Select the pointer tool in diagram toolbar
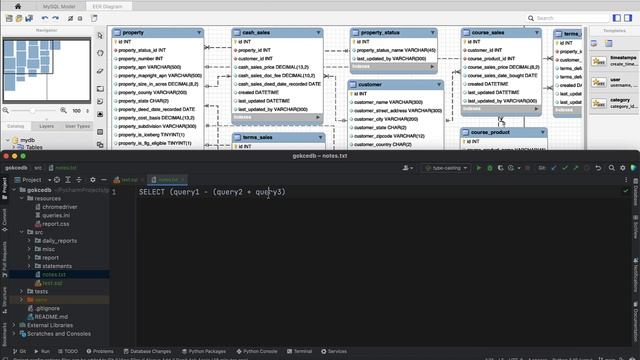Image resolution: width=640 pixels, height=360 pixels. [100, 36]
